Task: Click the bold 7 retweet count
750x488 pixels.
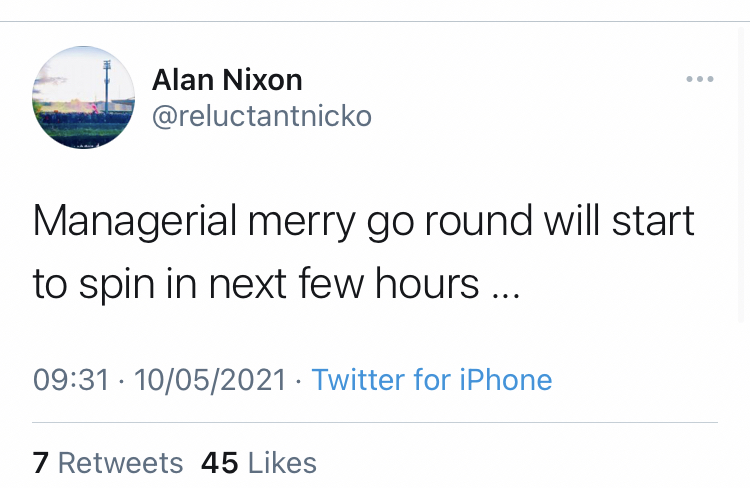Action: (41, 463)
